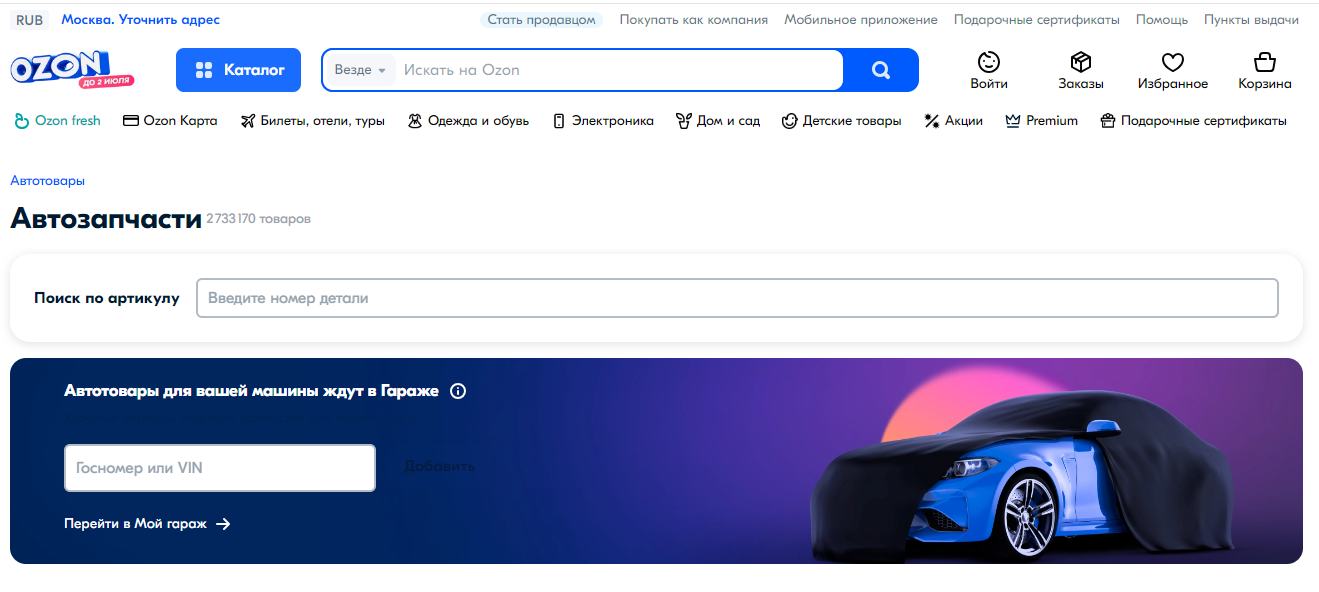
Task: Open Подарочные сертификаты in category bar
Action: coord(1193,121)
